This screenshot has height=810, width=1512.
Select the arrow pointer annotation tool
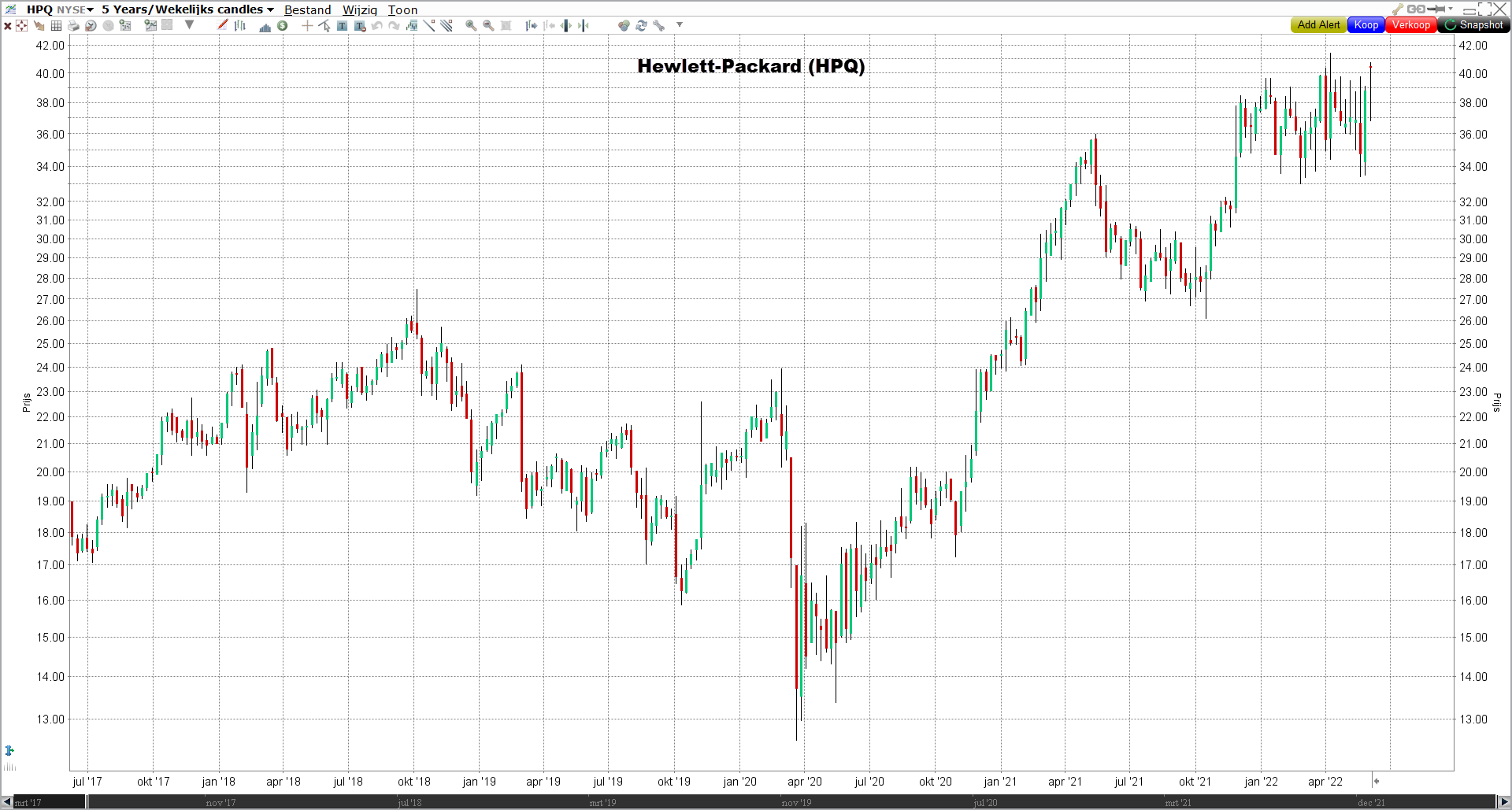tap(324, 25)
